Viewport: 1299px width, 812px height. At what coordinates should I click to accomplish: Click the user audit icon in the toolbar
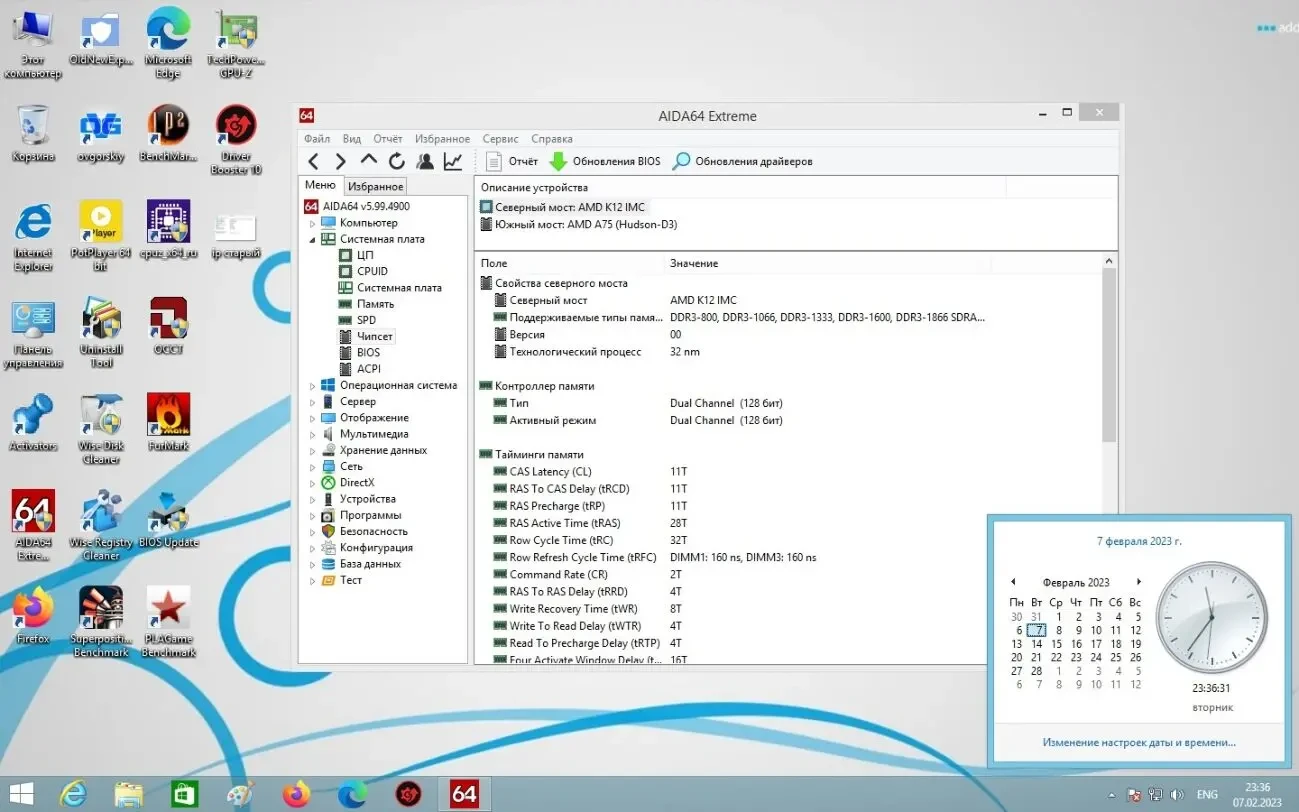pos(424,160)
